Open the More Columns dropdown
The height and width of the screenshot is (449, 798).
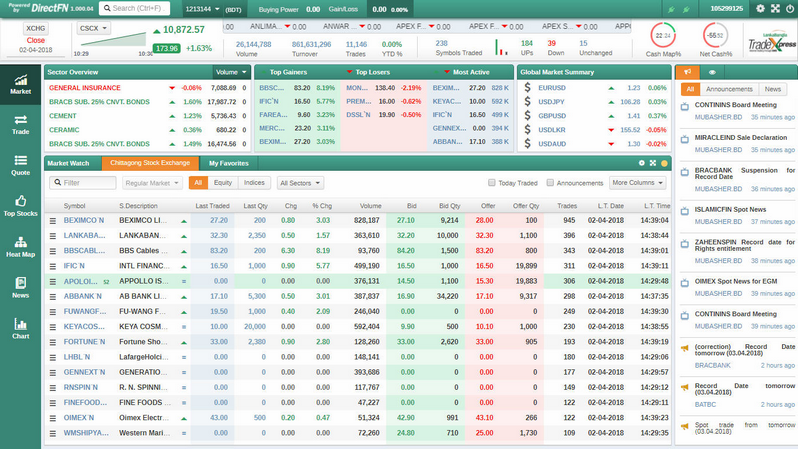638,183
